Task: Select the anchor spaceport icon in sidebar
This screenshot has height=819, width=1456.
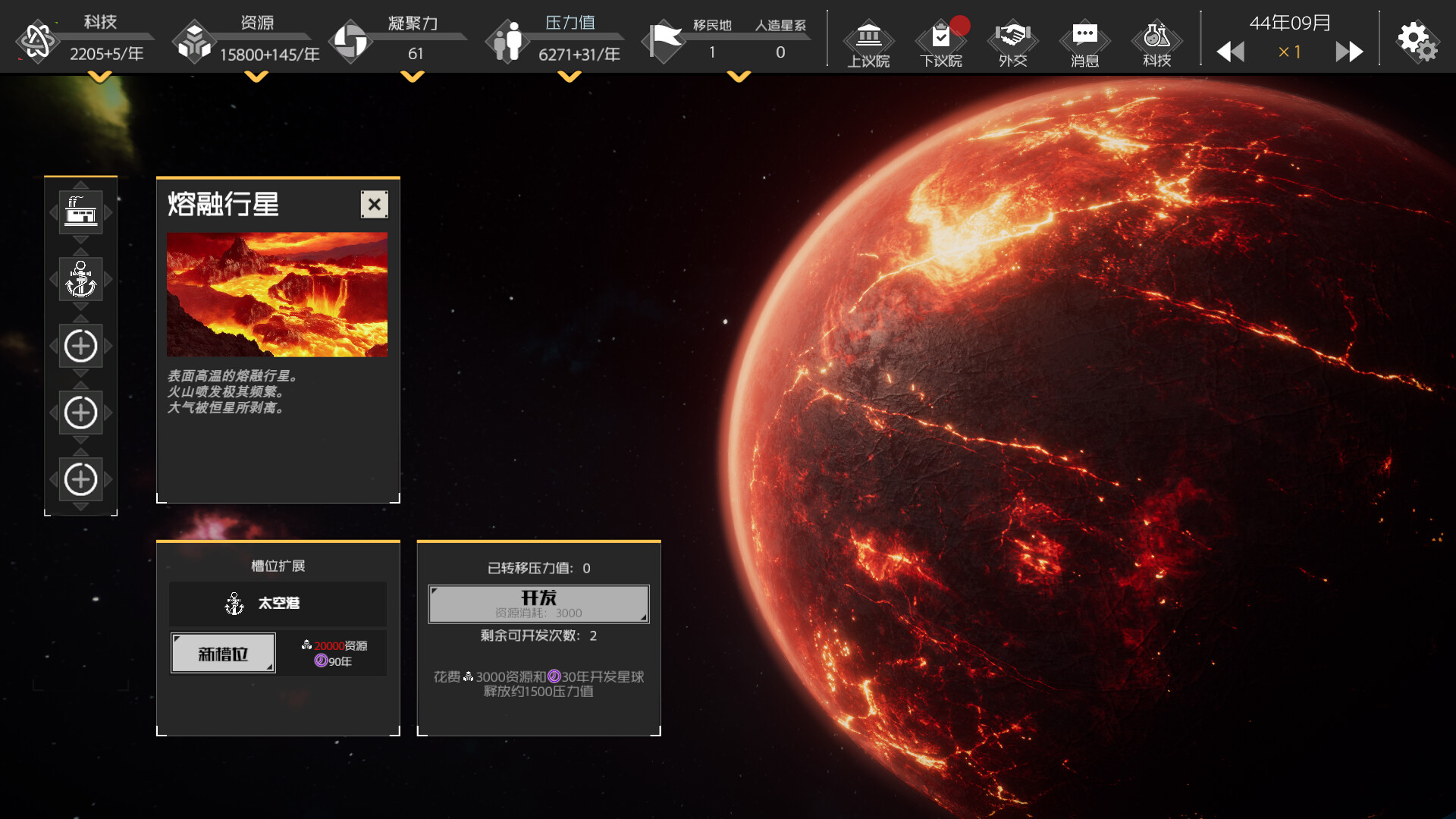Action: click(x=80, y=279)
